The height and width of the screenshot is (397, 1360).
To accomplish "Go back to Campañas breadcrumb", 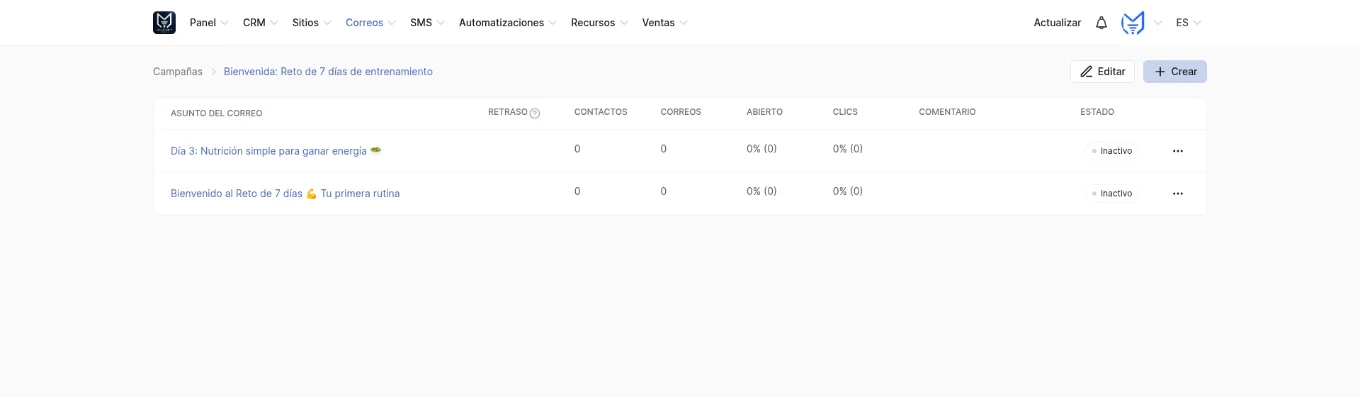I will pos(178,72).
